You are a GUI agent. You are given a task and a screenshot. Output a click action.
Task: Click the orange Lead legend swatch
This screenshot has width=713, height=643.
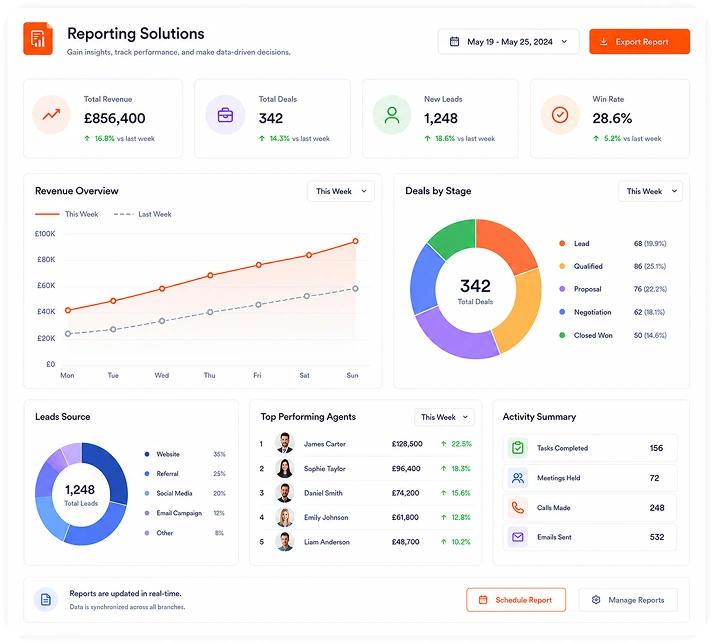(x=562, y=243)
